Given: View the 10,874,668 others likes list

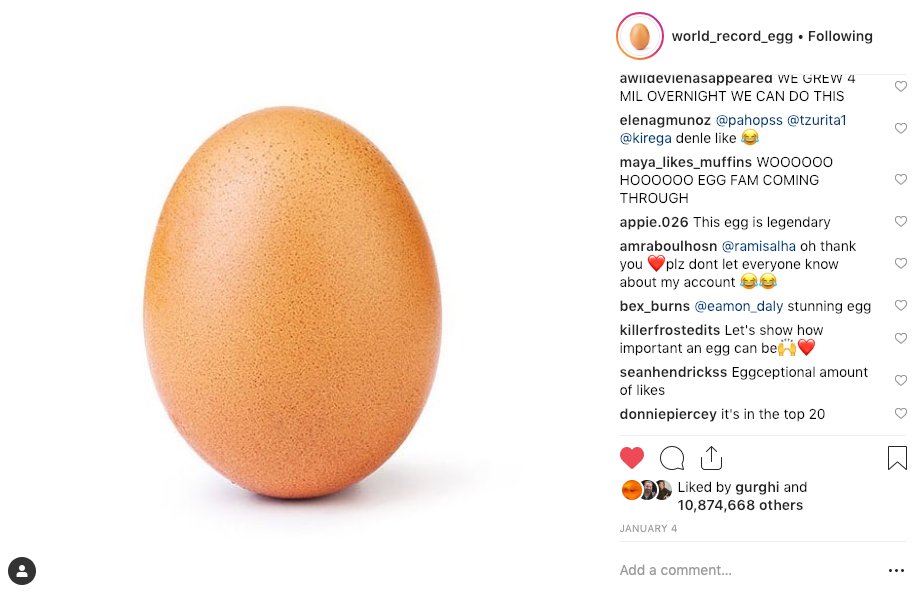Looking at the screenshot, I should click(x=740, y=505).
